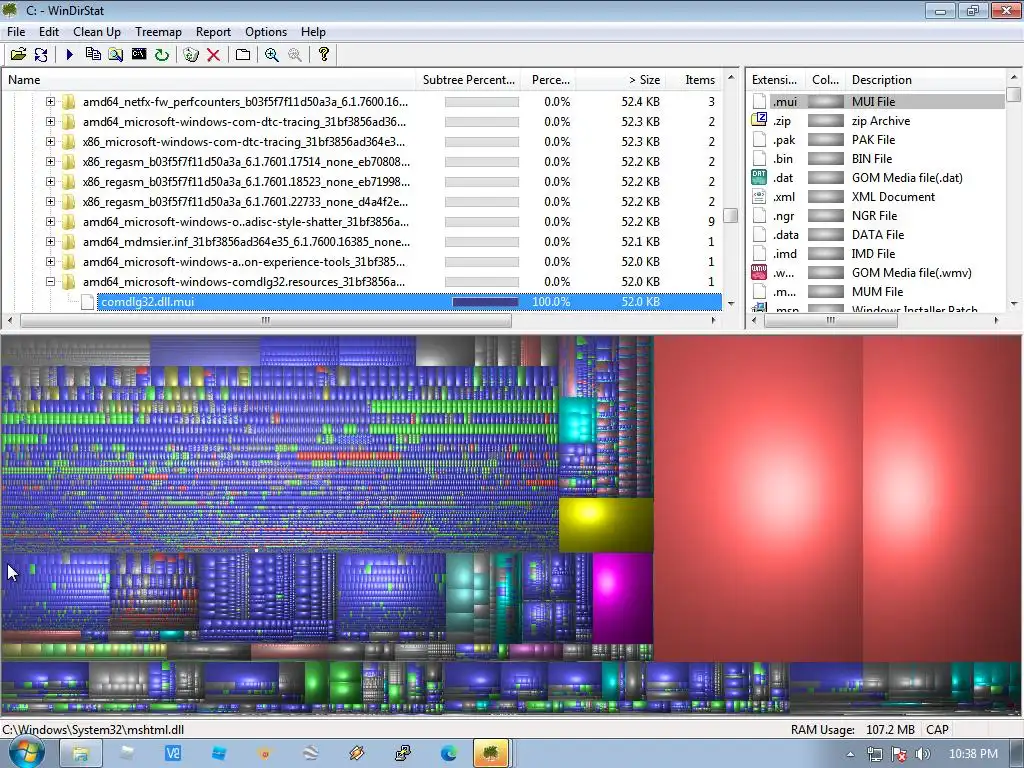Open the Report menu
The height and width of the screenshot is (768, 1024).
click(x=213, y=31)
